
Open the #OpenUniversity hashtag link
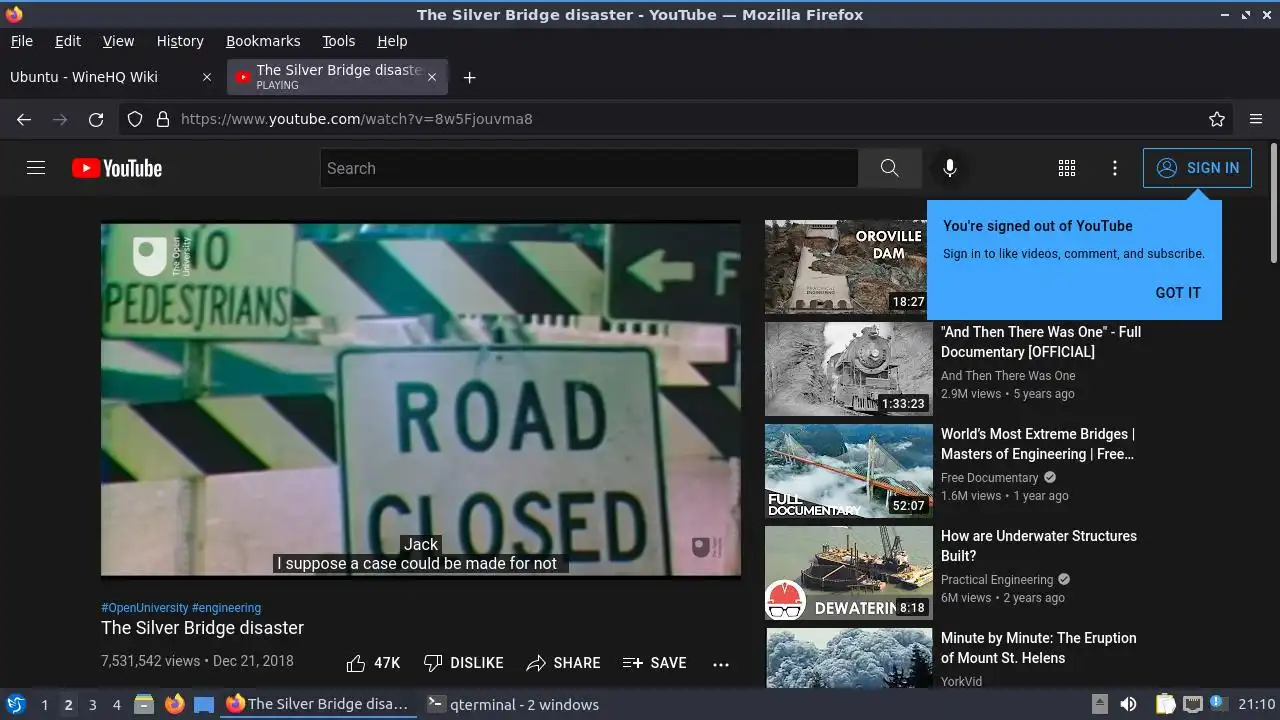pos(144,607)
